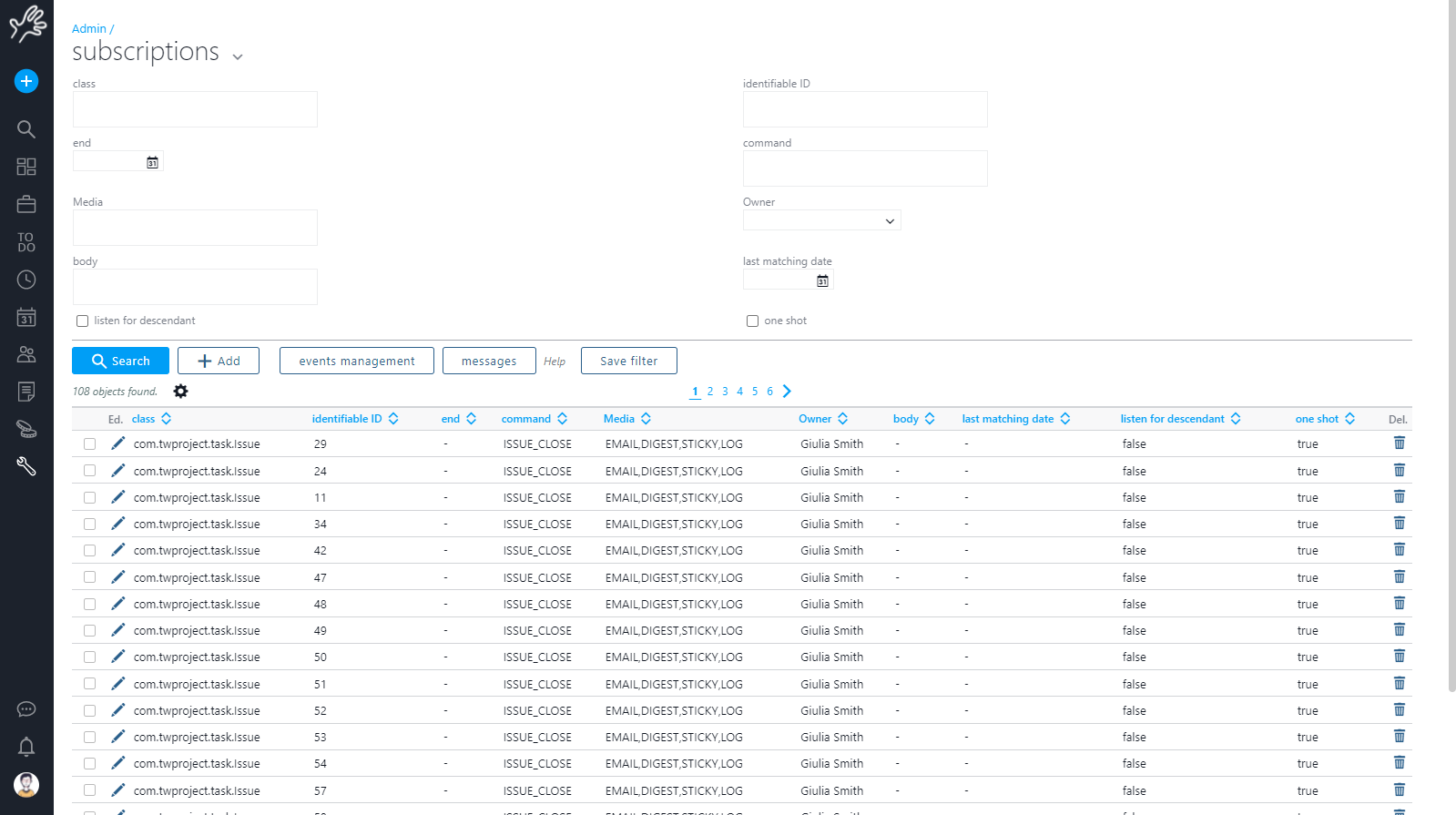Screen dimensions: 1456x815
Task: Click the blue Search button
Action: (120, 361)
